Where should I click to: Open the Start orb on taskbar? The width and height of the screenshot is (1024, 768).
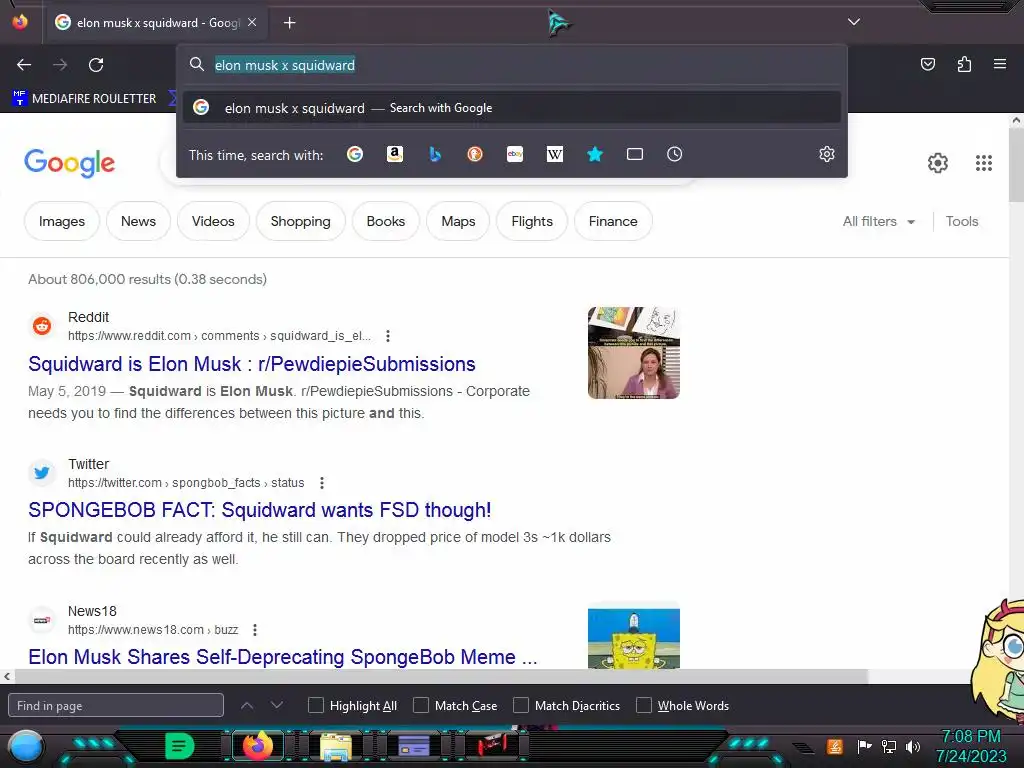pyautogui.click(x=25, y=748)
